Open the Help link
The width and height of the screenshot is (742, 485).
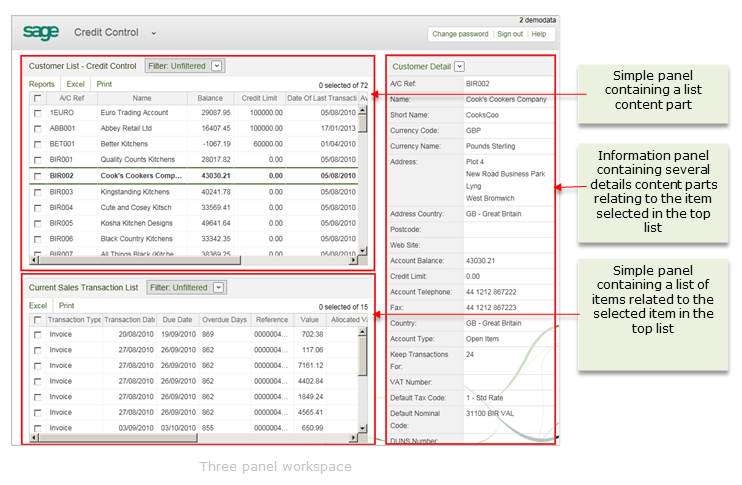click(x=539, y=34)
